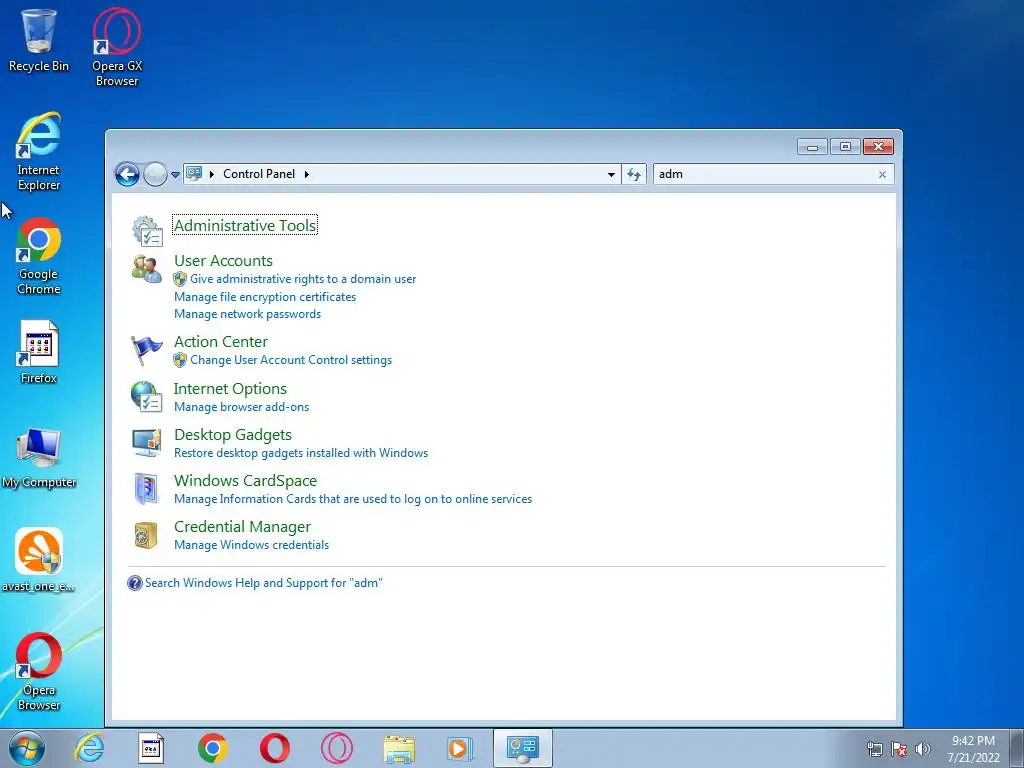Click Manage network passwords
The width and height of the screenshot is (1024, 768).
[248, 314]
